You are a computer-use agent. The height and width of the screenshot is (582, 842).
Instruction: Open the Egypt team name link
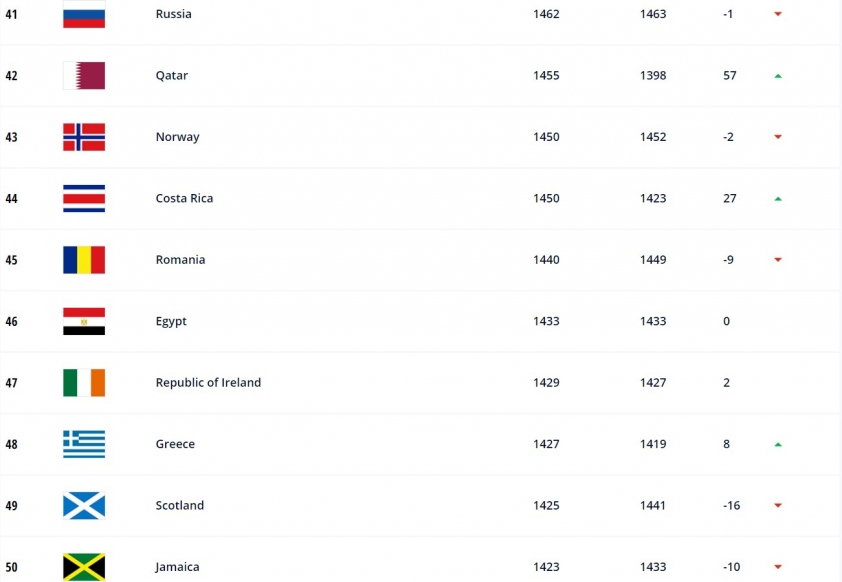click(x=171, y=322)
